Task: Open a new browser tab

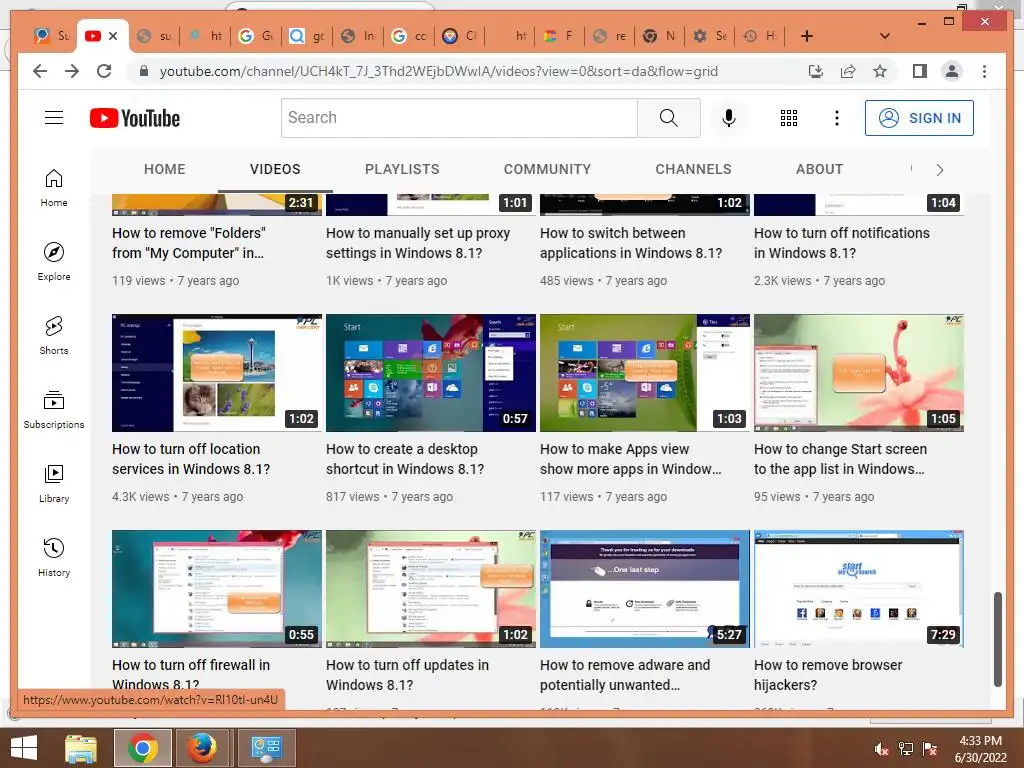Action: [807, 36]
